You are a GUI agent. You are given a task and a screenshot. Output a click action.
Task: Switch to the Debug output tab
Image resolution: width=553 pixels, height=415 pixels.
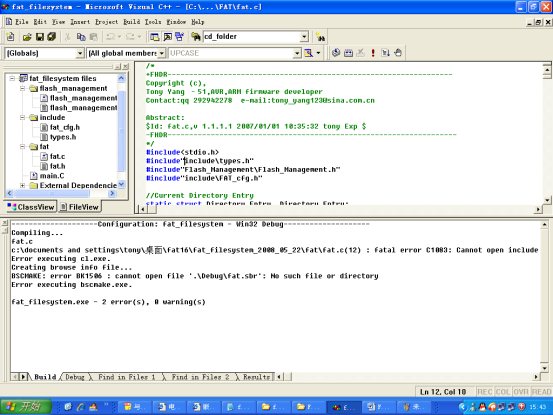point(75,377)
